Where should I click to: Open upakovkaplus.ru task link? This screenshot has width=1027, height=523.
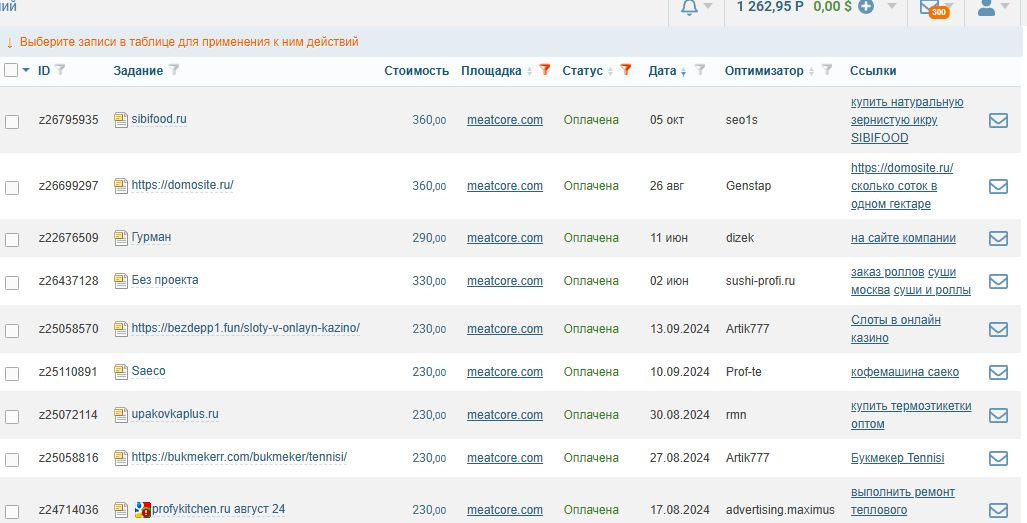pyautogui.click(x=175, y=414)
